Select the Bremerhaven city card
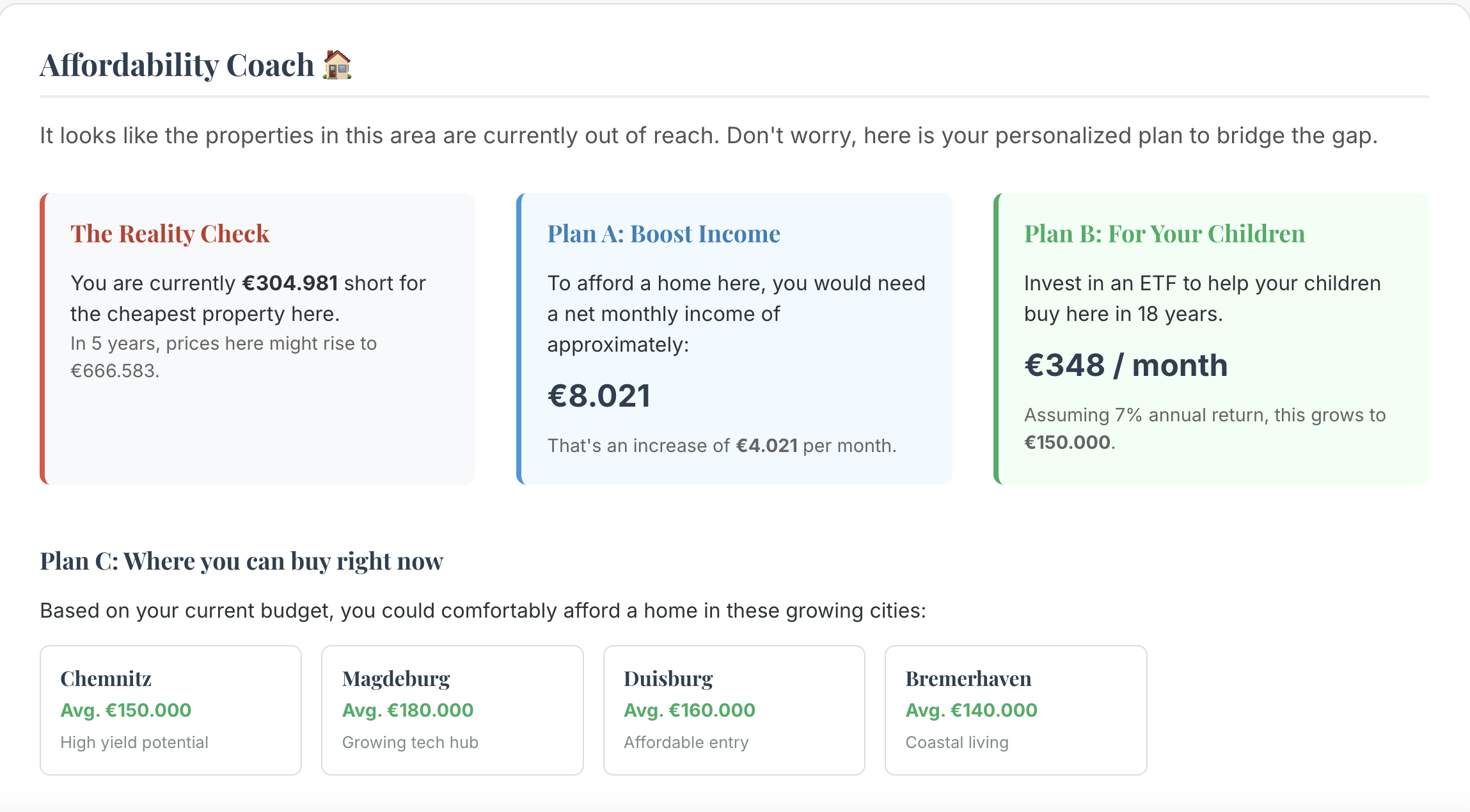 tap(1015, 710)
